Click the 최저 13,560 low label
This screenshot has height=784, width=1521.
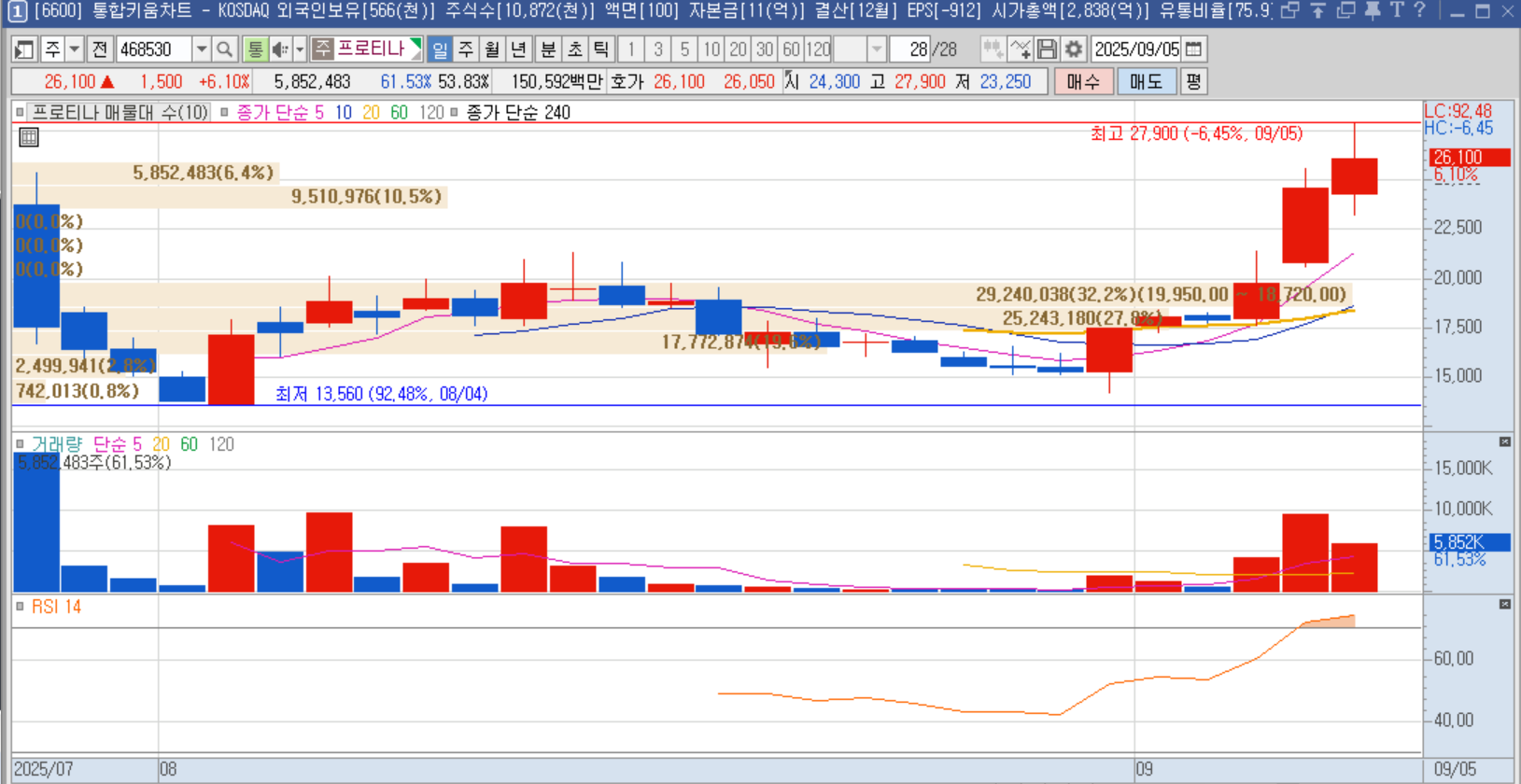(x=381, y=394)
